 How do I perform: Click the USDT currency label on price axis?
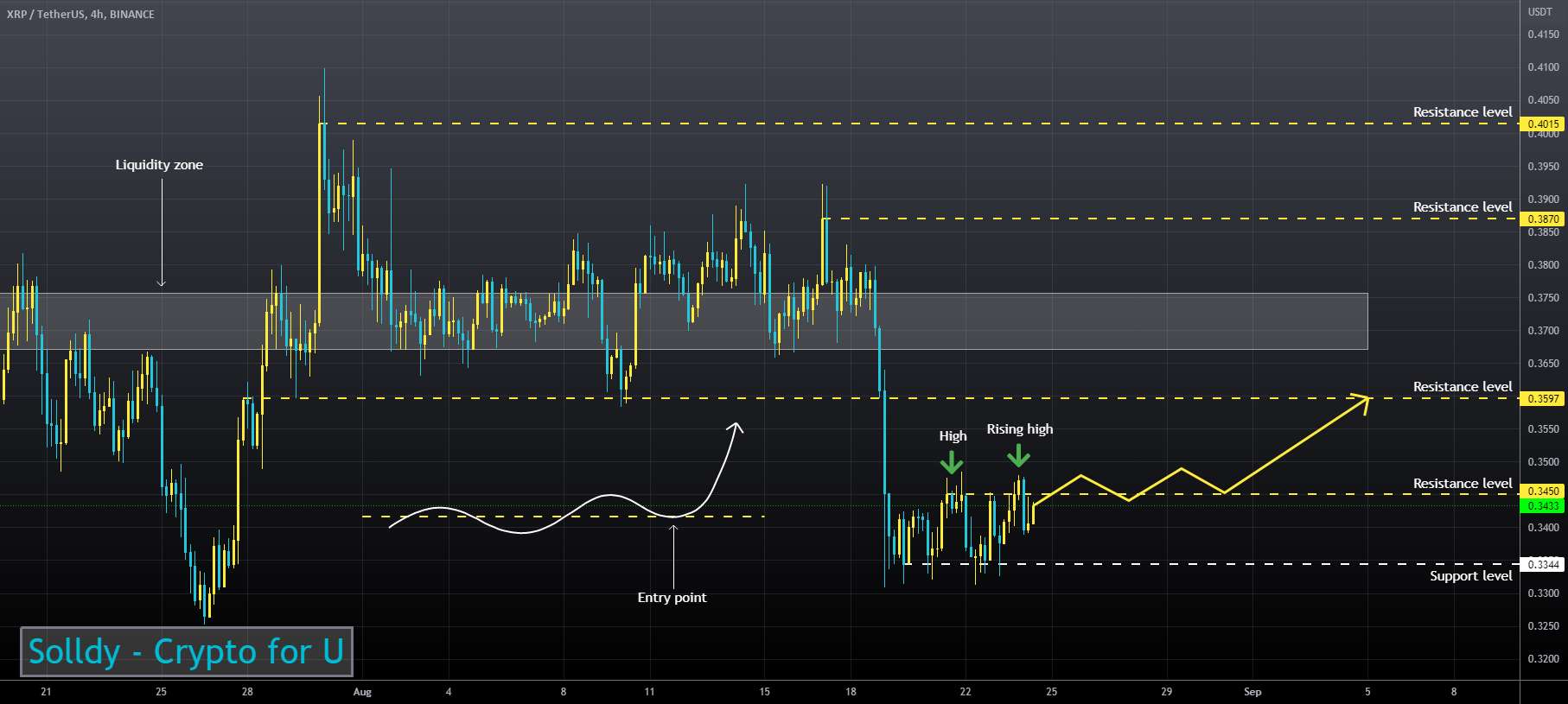tap(1539, 12)
